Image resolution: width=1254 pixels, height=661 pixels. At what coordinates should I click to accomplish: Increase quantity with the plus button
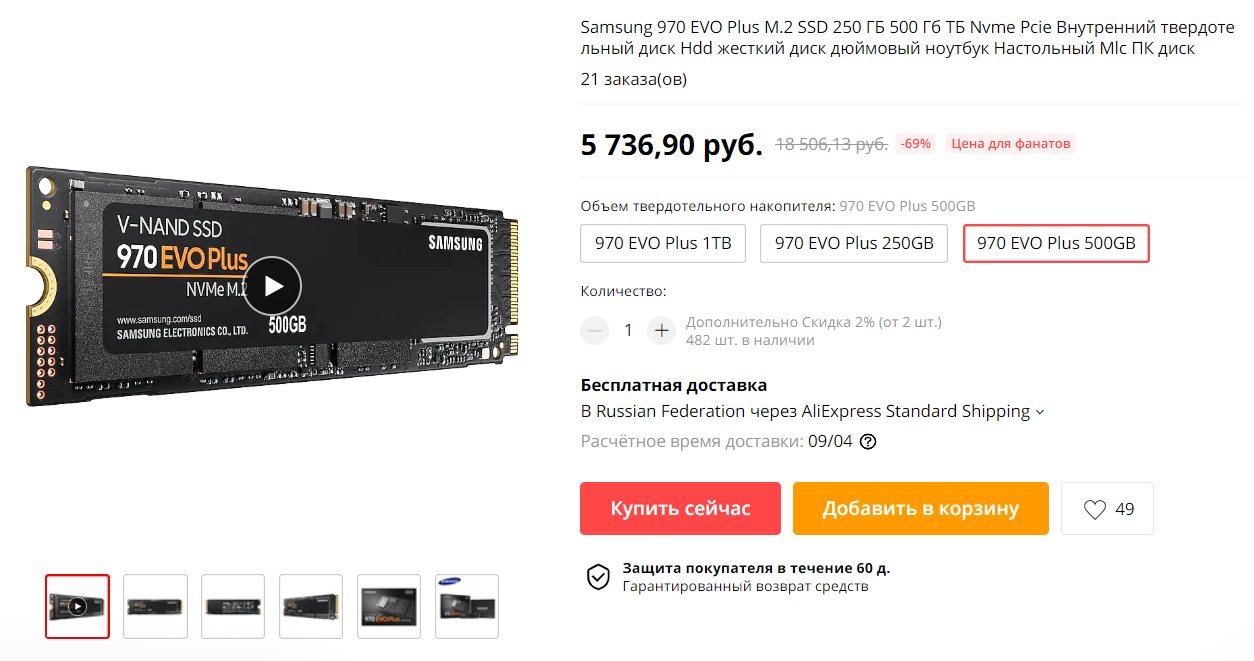(661, 330)
